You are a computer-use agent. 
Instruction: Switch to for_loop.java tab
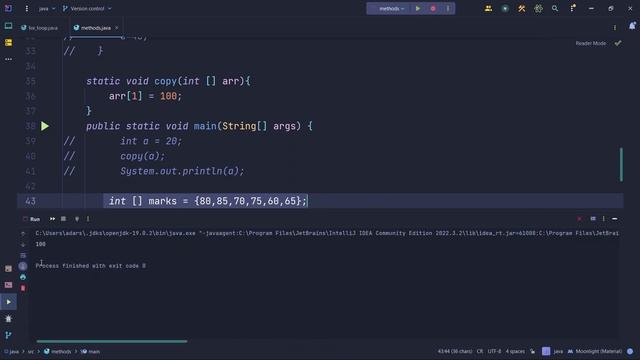pos(39,28)
